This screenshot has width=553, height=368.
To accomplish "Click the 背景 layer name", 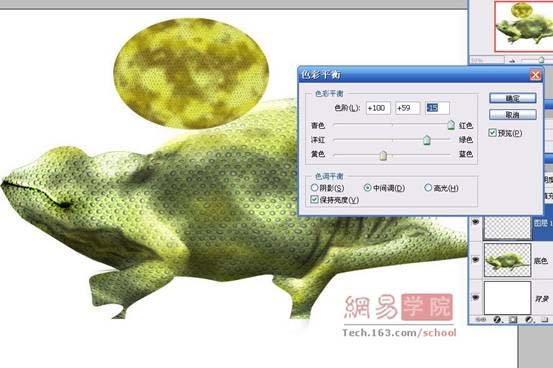I will [541, 299].
